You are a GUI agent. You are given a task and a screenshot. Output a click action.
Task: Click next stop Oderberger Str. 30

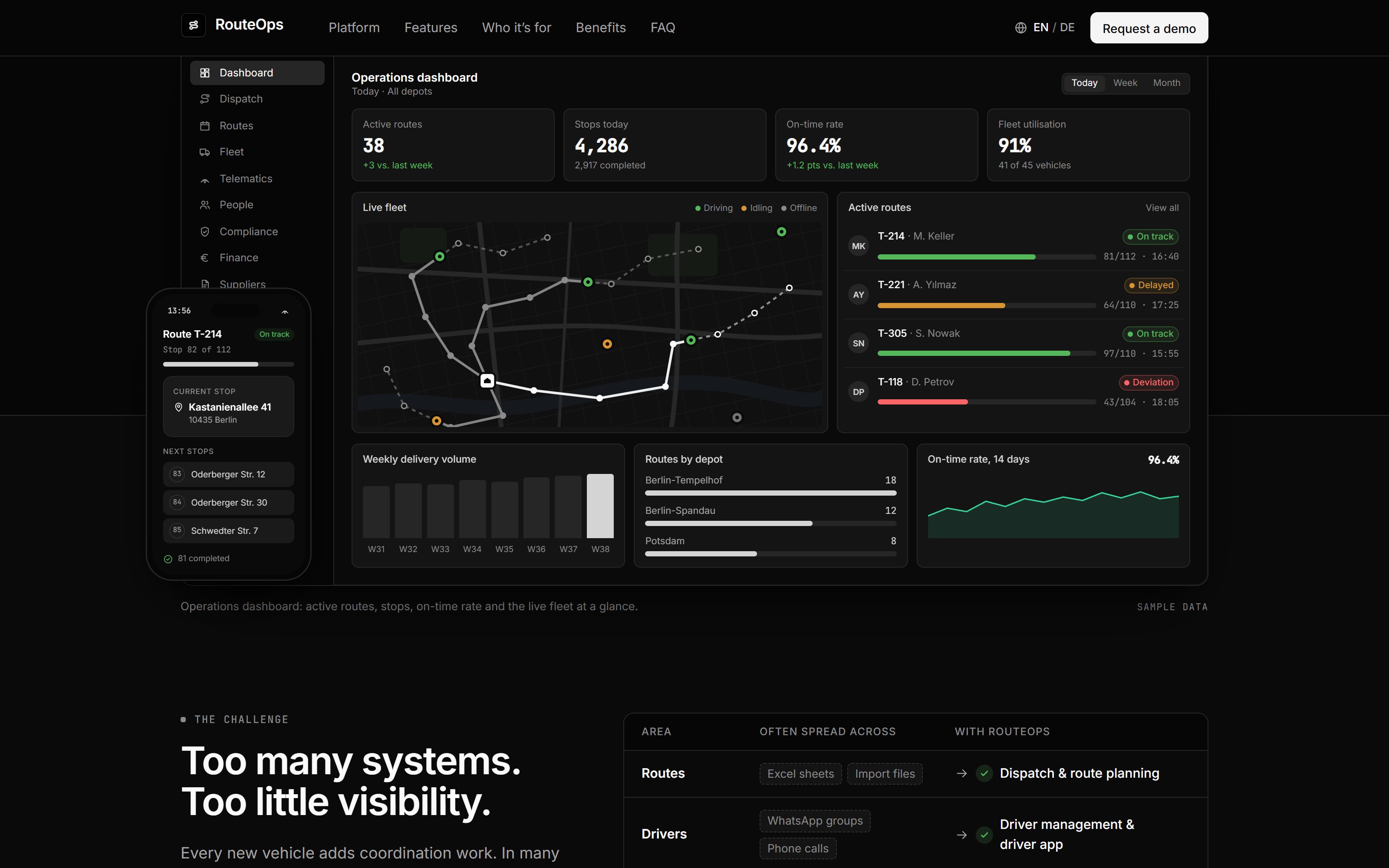(x=228, y=502)
